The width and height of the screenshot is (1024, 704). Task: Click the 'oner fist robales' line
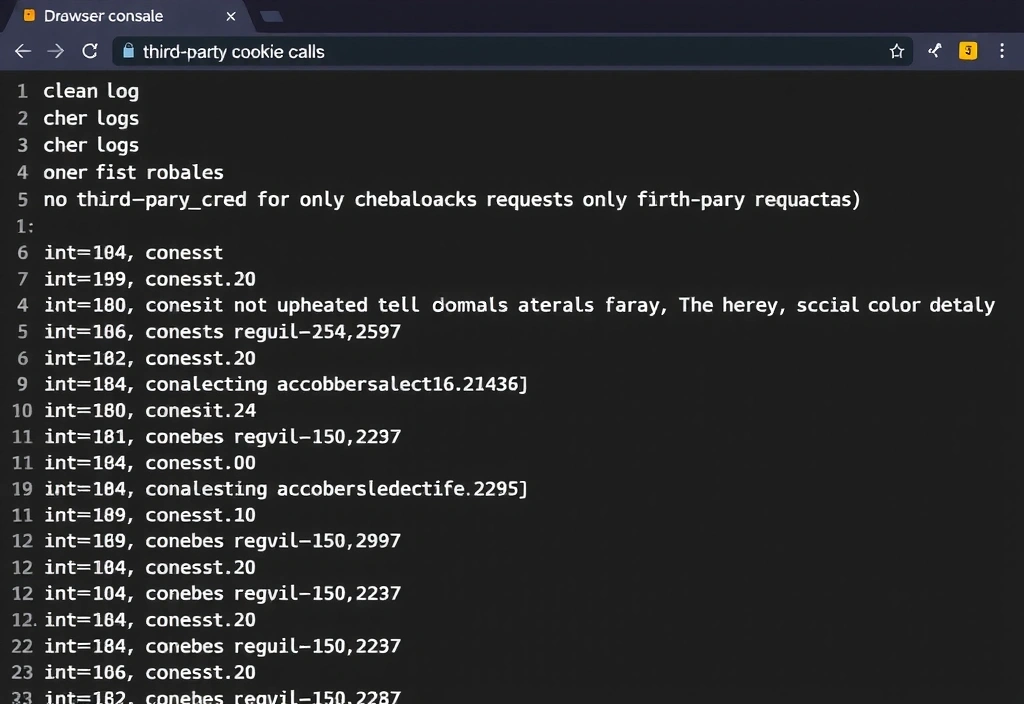[133, 172]
